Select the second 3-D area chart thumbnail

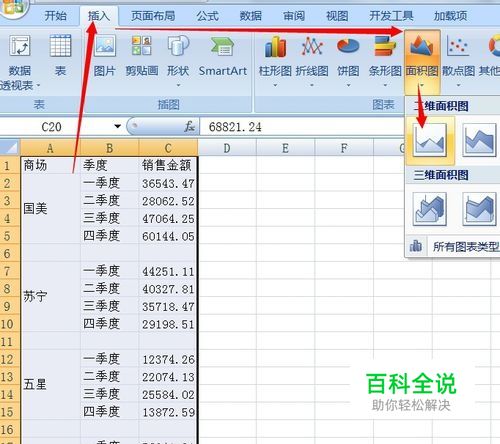coord(479,209)
